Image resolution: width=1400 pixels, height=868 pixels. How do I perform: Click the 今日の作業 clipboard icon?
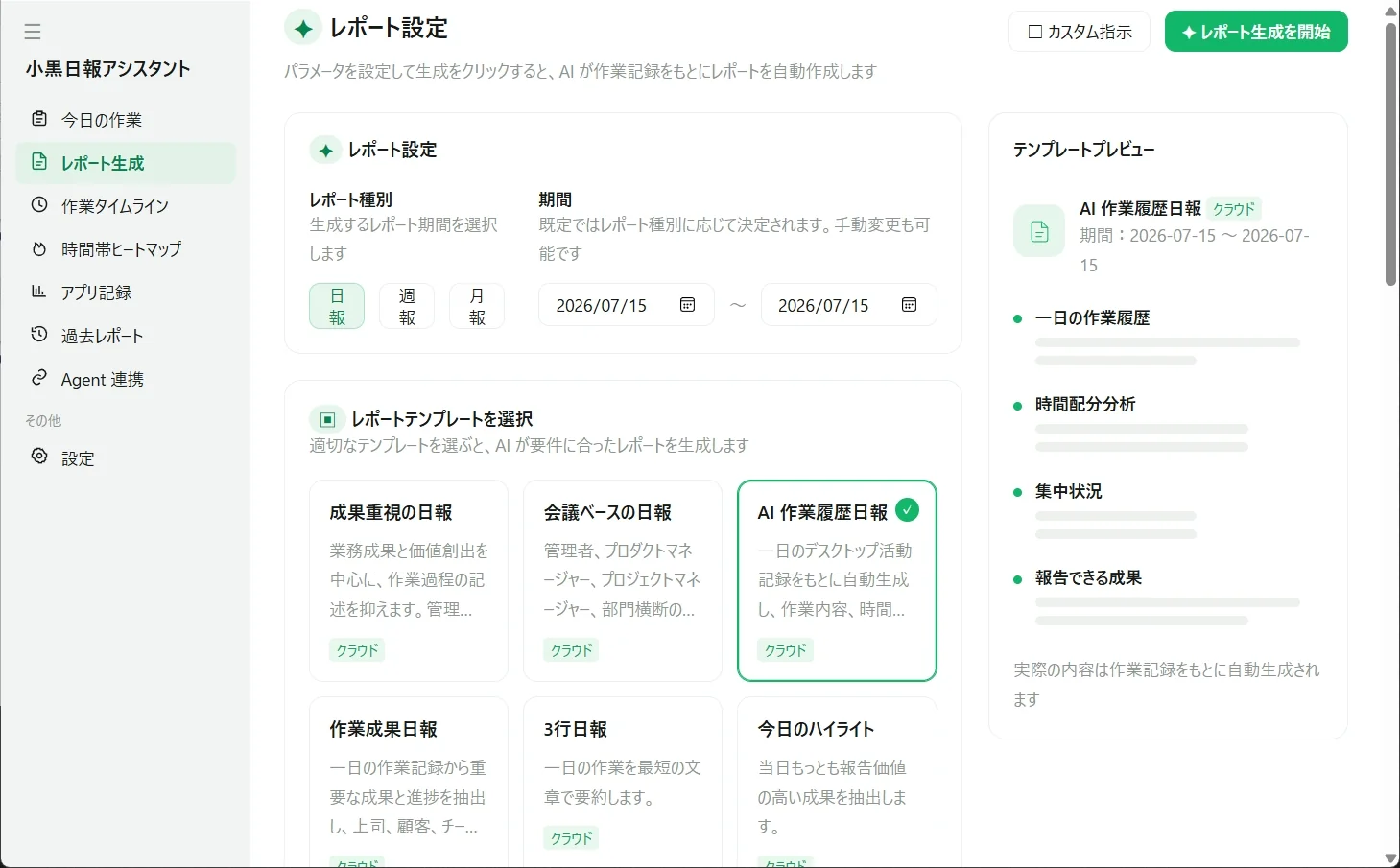coord(39,119)
